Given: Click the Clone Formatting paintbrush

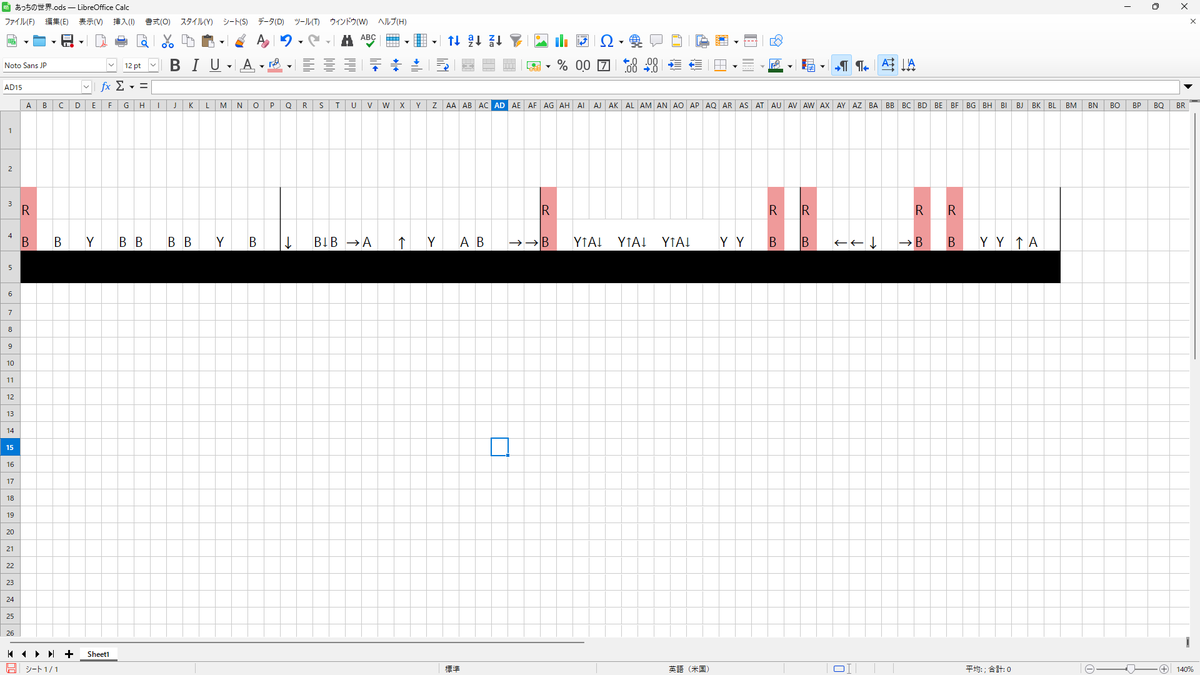Looking at the screenshot, I should click(x=240, y=41).
